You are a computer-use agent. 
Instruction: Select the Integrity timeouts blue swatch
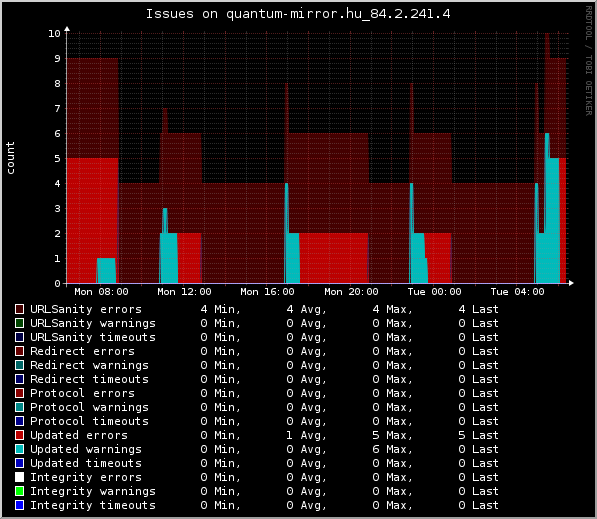19,505
